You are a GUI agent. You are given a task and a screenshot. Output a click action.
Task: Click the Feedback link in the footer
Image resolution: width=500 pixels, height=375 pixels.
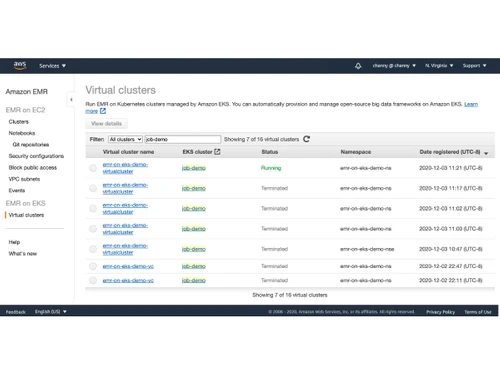[x=16, y=312]
